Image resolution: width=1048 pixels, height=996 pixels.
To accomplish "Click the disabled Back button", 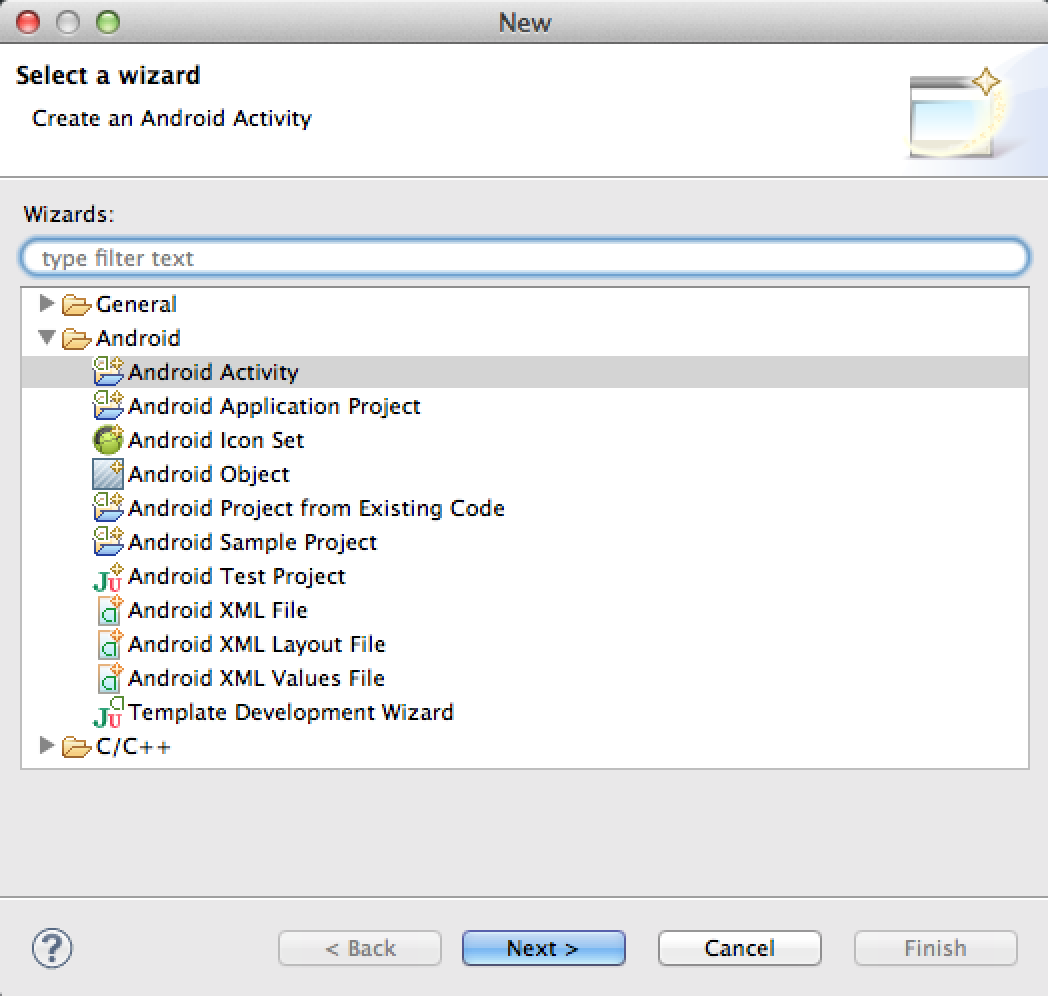I will pyautogui.click(x=360, y=948).
